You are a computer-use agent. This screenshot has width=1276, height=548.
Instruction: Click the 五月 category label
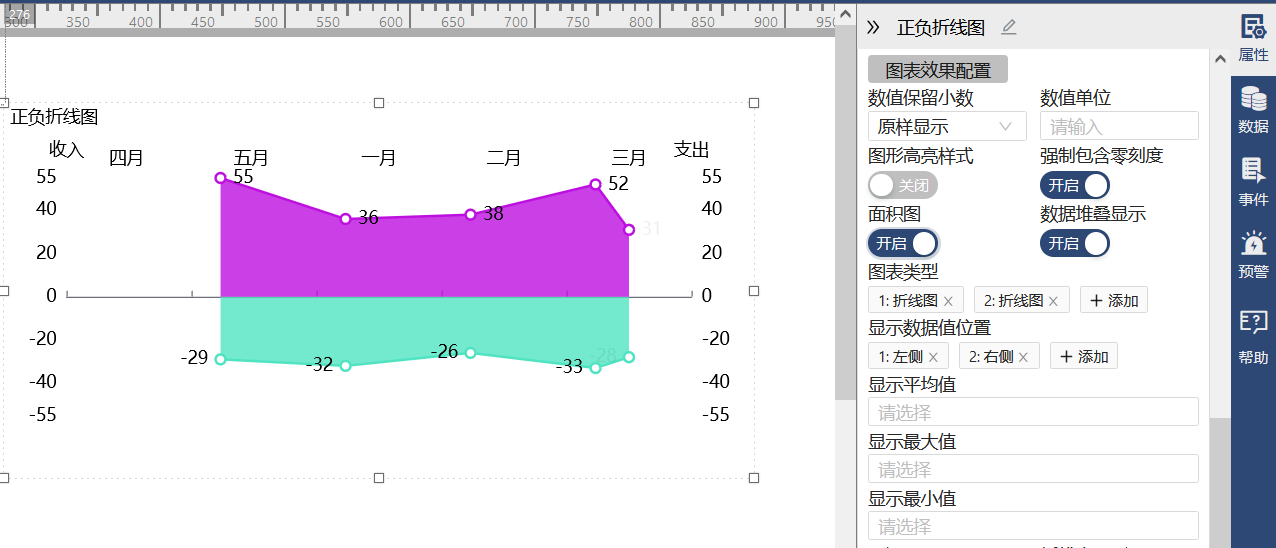(251, 157)
